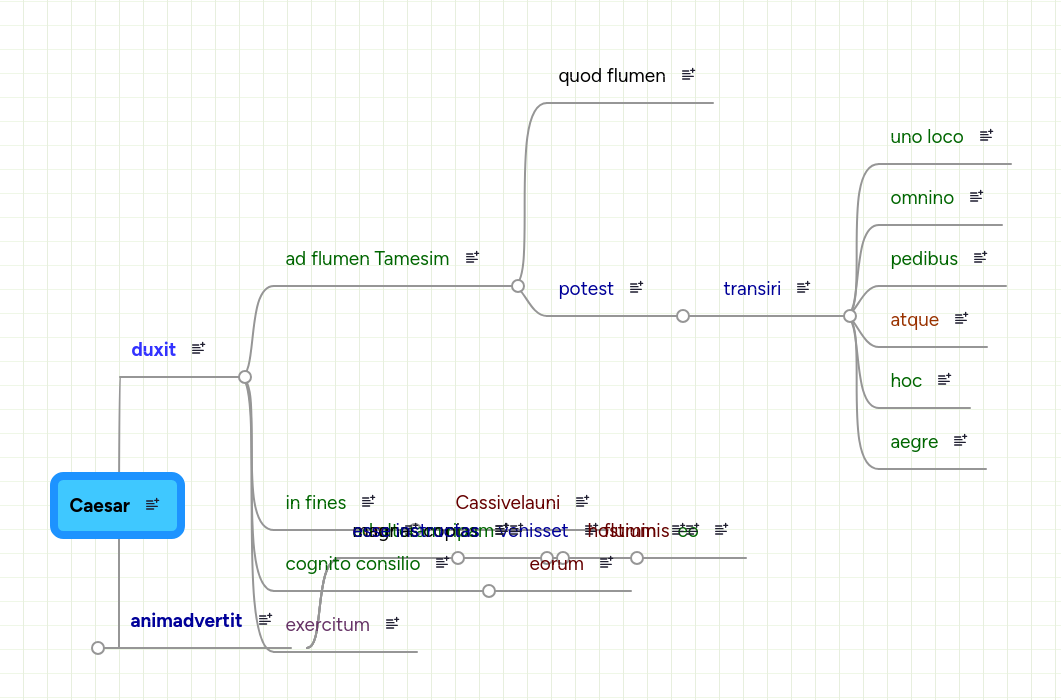Click the note icon beside "duxit"
1061x700 pixels.
(x=198, y=348)
